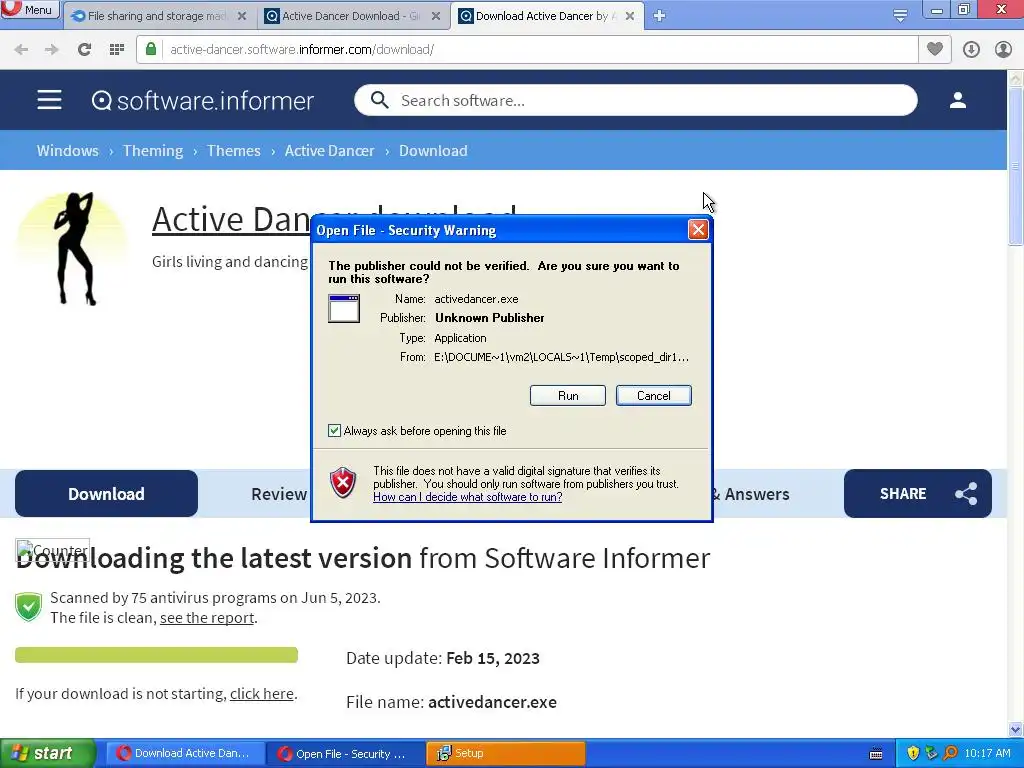Click the Active Dancer silhouette image
The image size is (1024, 768).
pos(73,249)
